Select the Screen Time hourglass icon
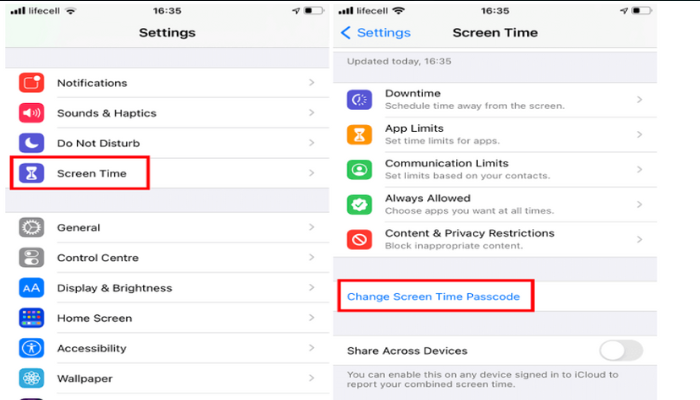Image resolution: width=700 pixels, height=400 pixels. pos(31,173)
